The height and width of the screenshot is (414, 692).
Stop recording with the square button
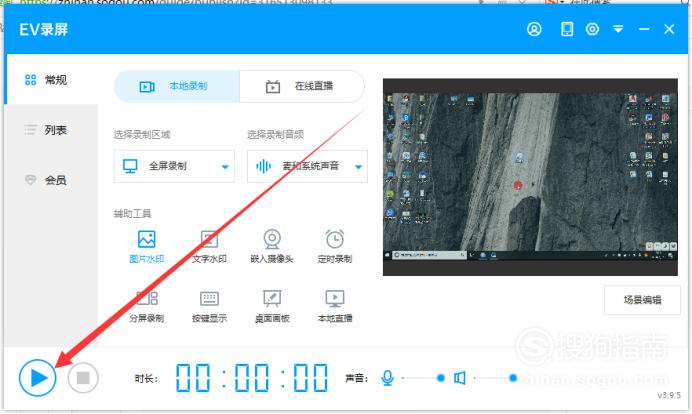coord(83,378)
